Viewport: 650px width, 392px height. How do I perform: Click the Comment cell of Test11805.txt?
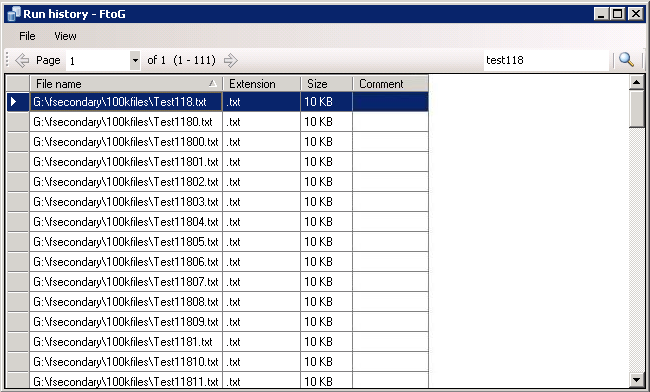(x=390, y=242)
